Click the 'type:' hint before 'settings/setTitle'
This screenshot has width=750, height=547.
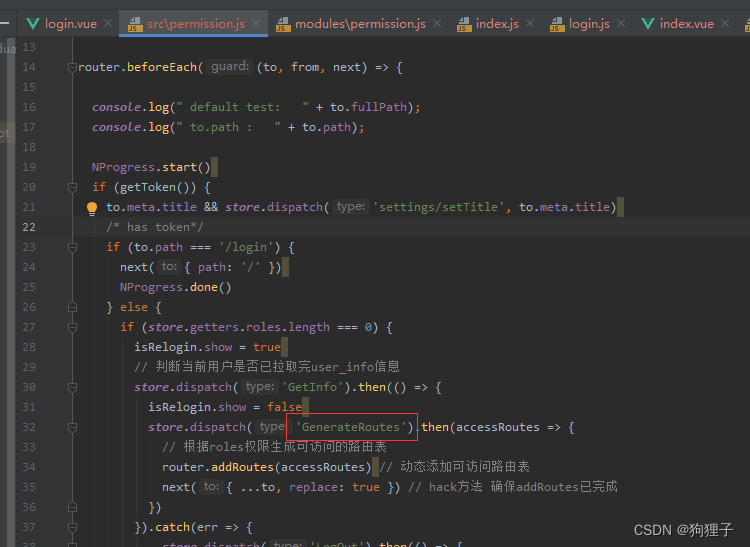[351, 207]
